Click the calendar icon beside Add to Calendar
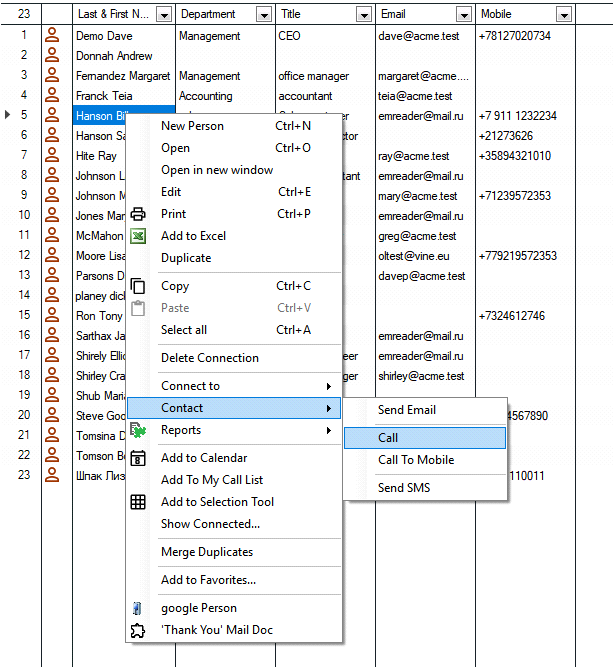 (138, 458)
